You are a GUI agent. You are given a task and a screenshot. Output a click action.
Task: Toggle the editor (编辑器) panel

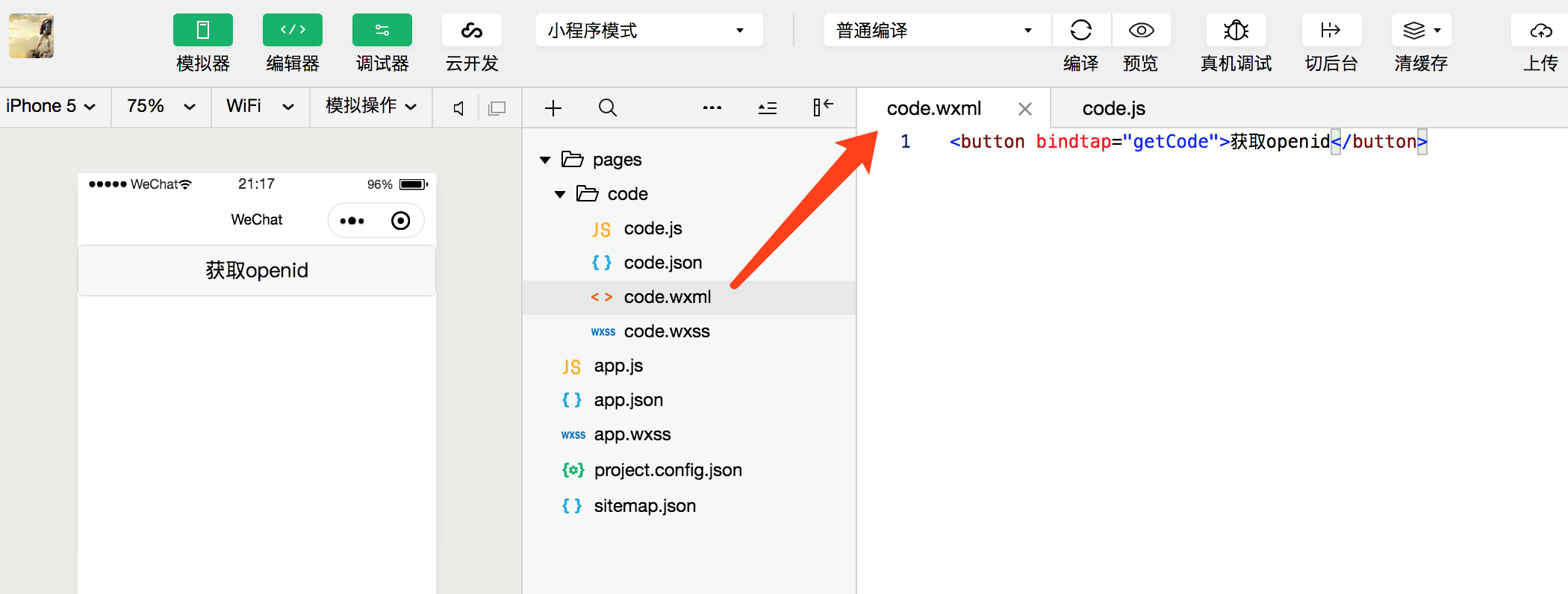point(292,31)
